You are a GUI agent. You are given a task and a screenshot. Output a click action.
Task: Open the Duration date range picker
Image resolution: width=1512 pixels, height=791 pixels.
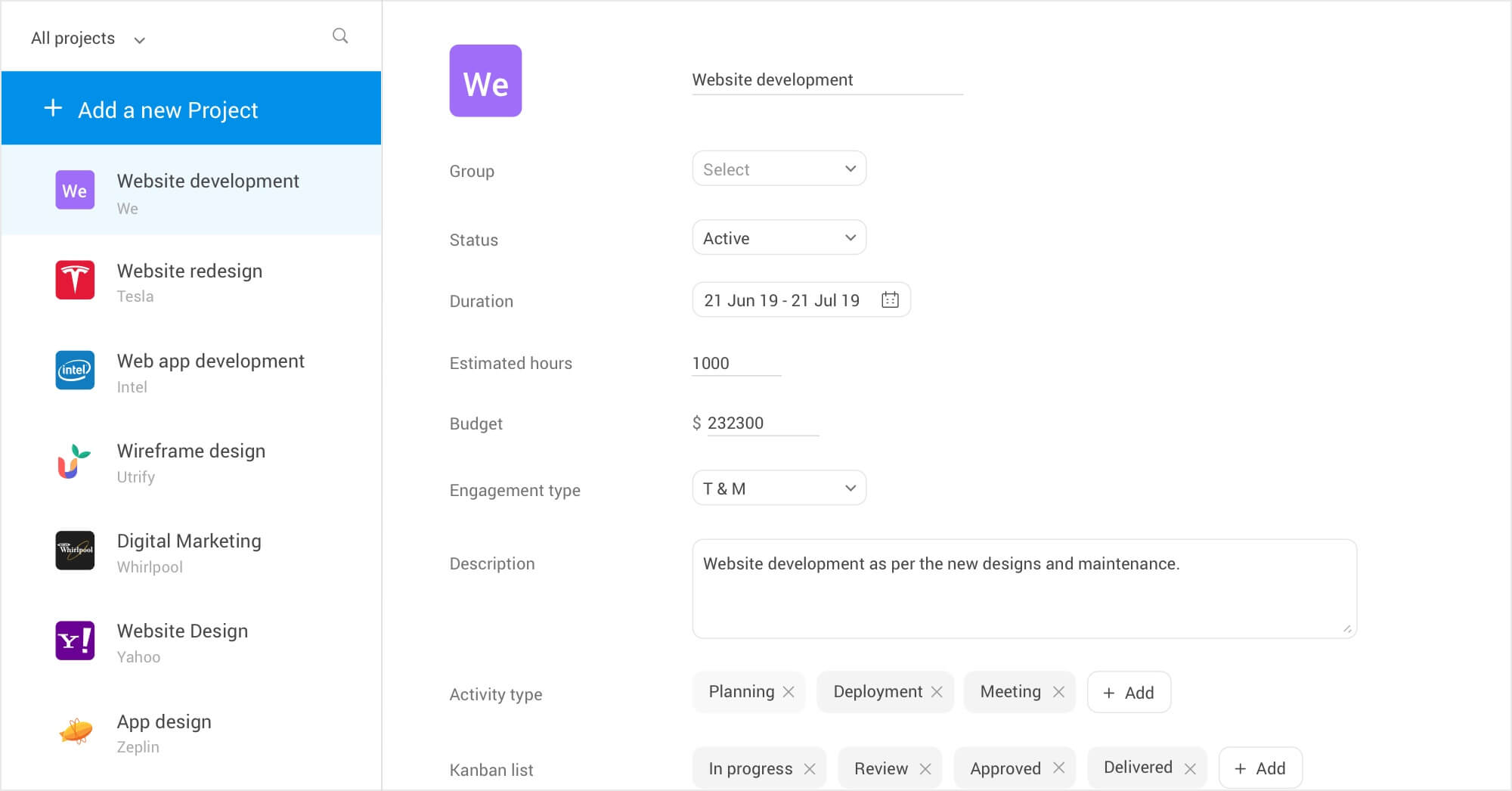801,300
